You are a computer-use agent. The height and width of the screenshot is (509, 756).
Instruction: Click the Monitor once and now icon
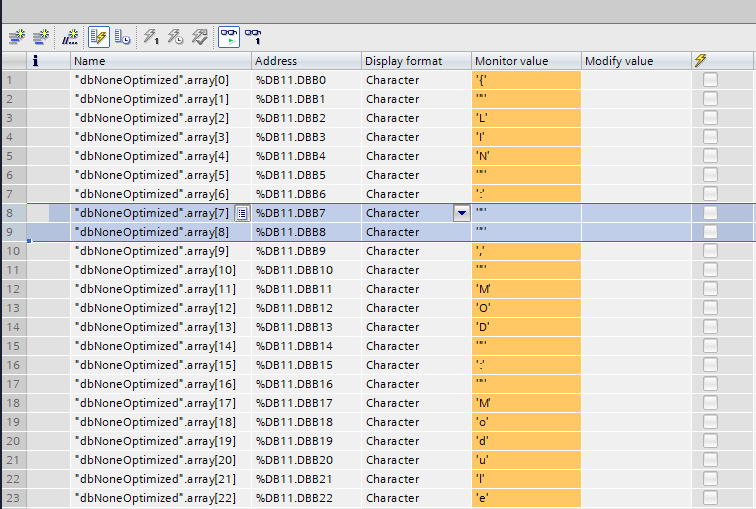(253, 37)
